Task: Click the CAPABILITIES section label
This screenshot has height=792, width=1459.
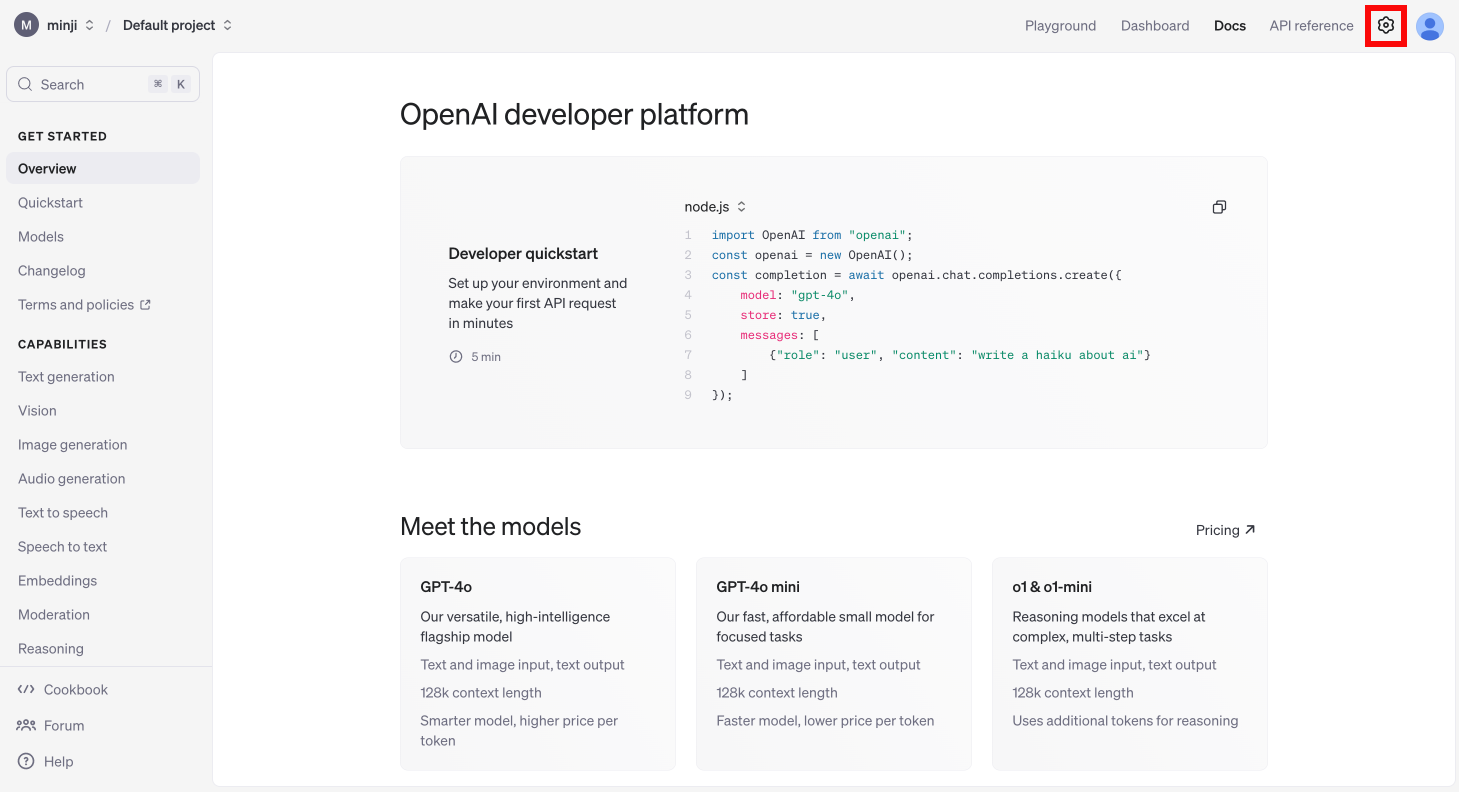Action: point(62,344)
